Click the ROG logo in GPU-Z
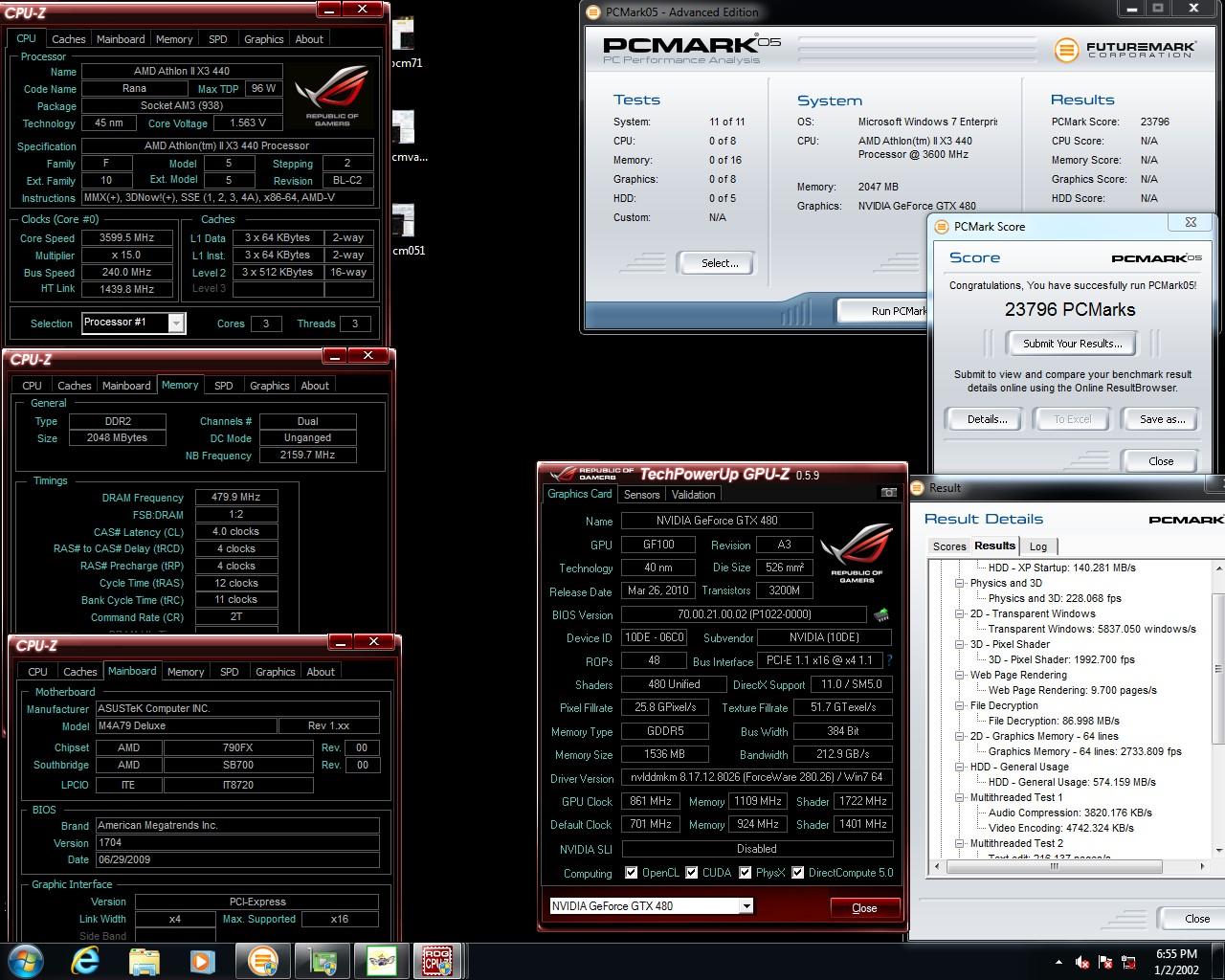This screenshot has width=1225, height=980. 857,553
